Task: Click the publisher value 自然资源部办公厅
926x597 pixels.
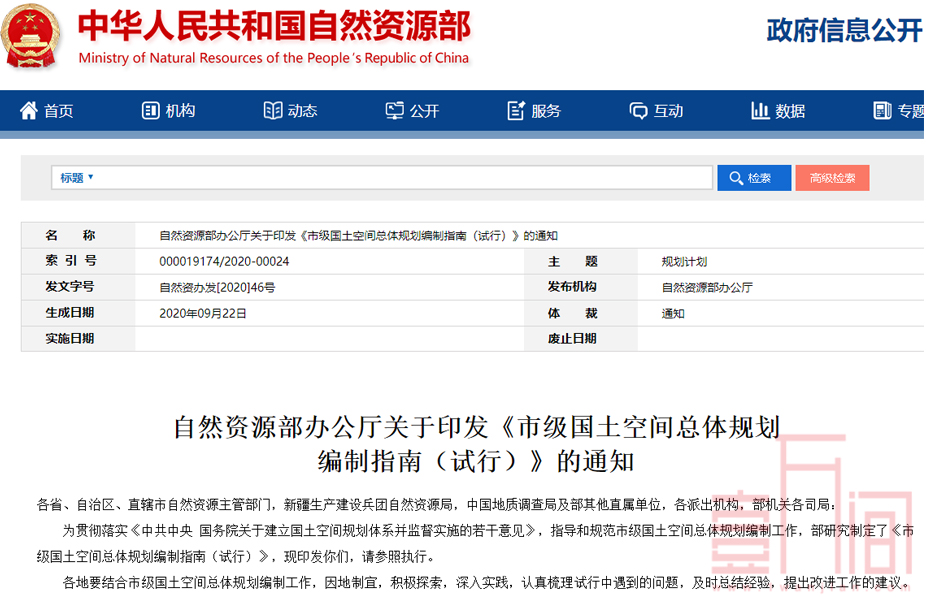Action: (x=707, y=288)
